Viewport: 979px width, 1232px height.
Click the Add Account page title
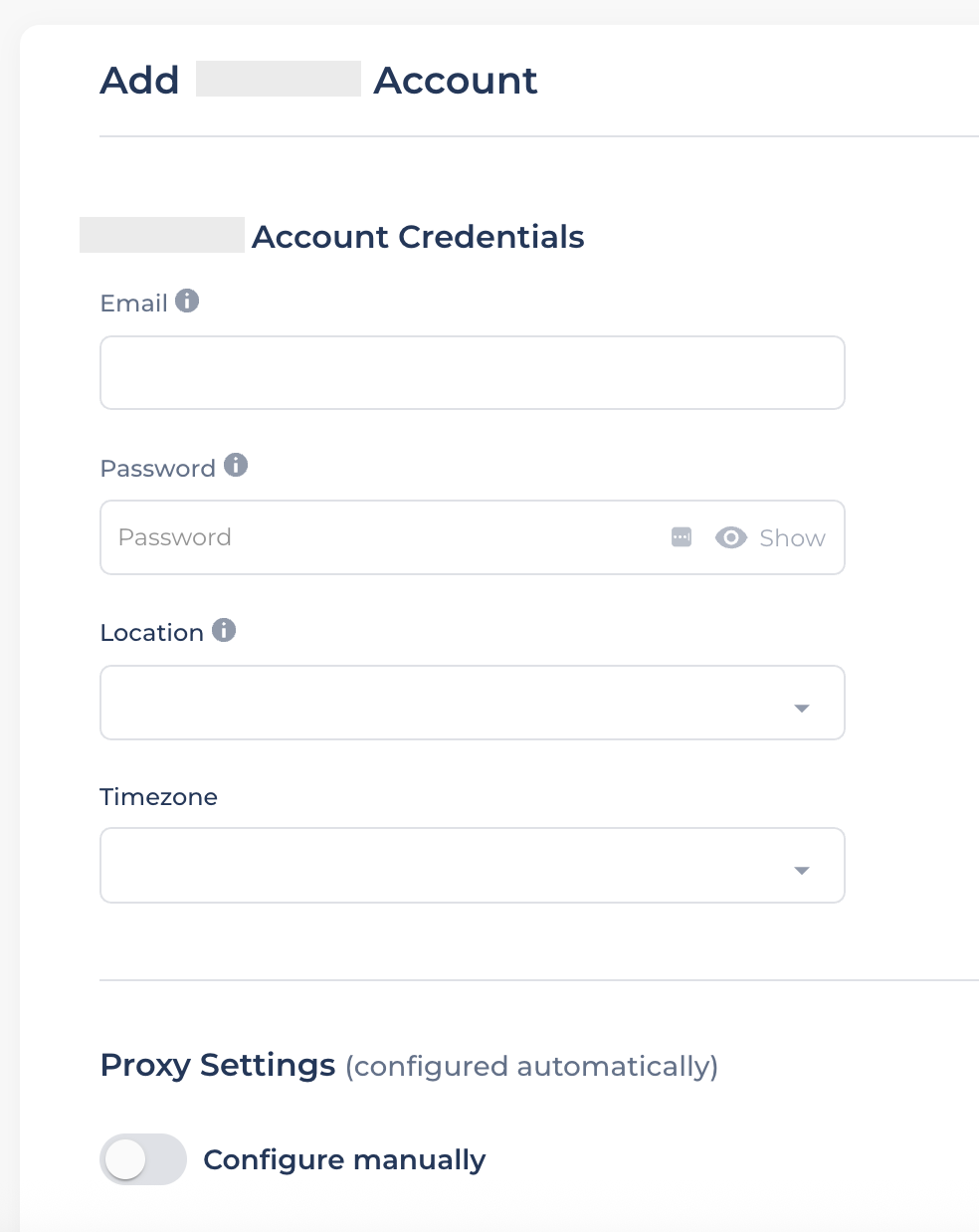tap(318, 81)
